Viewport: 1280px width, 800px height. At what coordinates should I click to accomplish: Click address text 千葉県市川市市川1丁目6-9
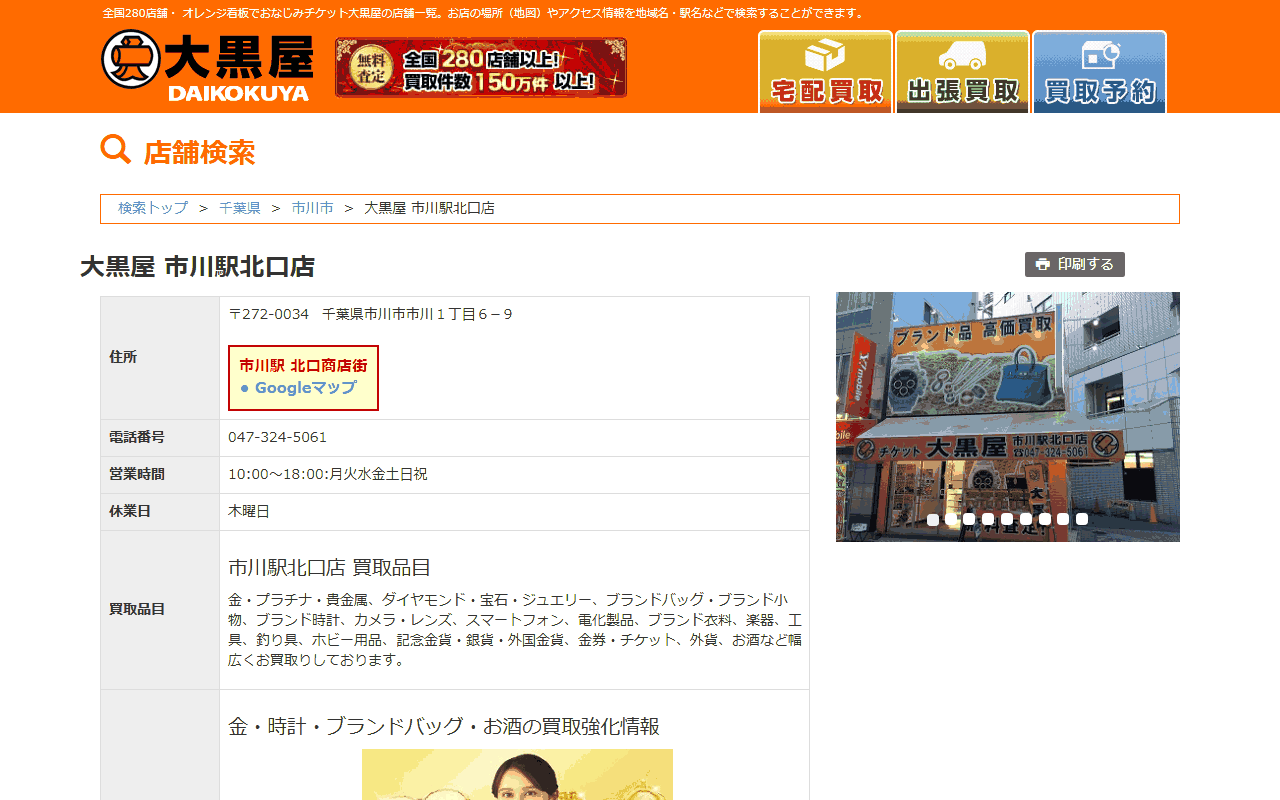tap(417, 314)
